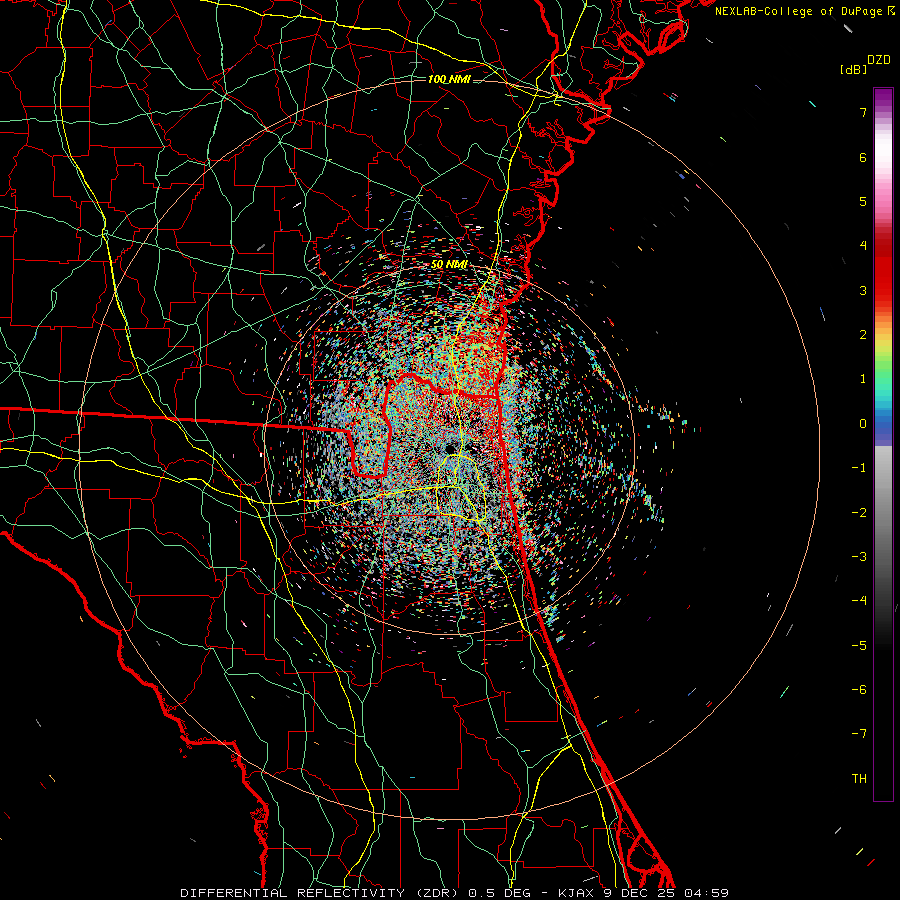
Task: Click the -5 value on the color scale
Action: tap(859, 646)
